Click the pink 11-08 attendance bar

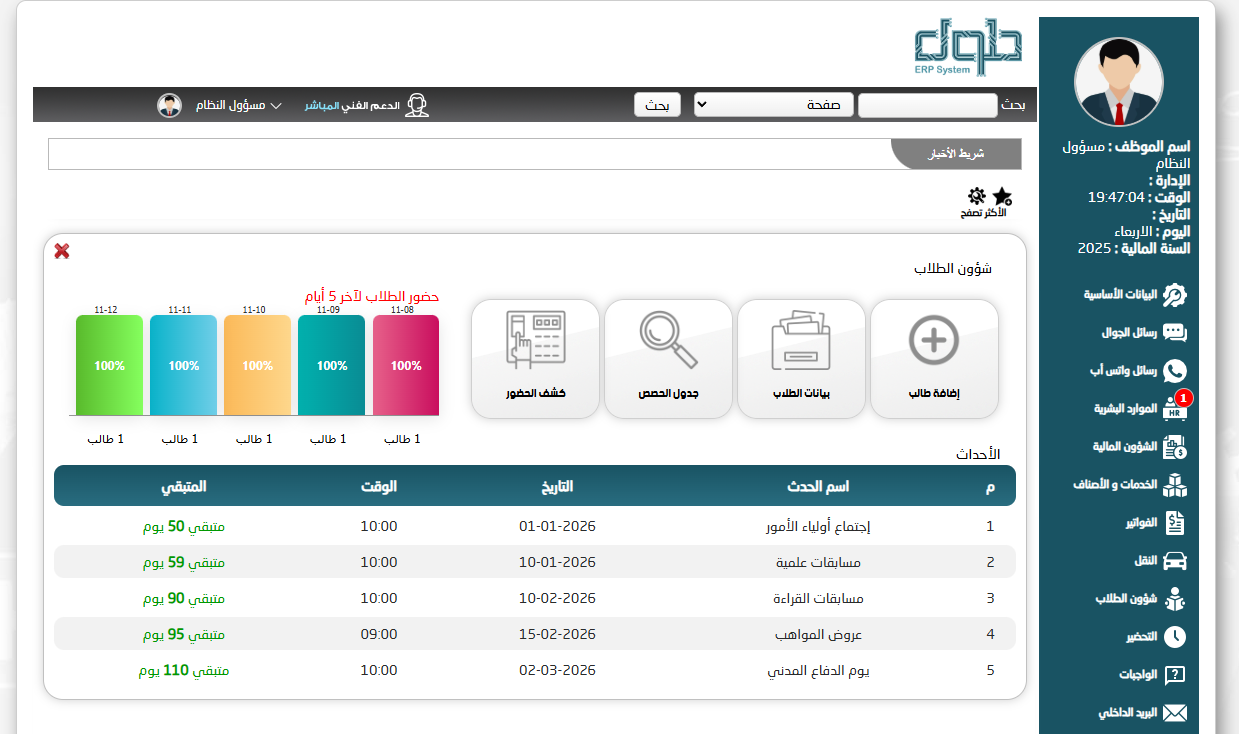pyautogui.click(x=406, y=365)
